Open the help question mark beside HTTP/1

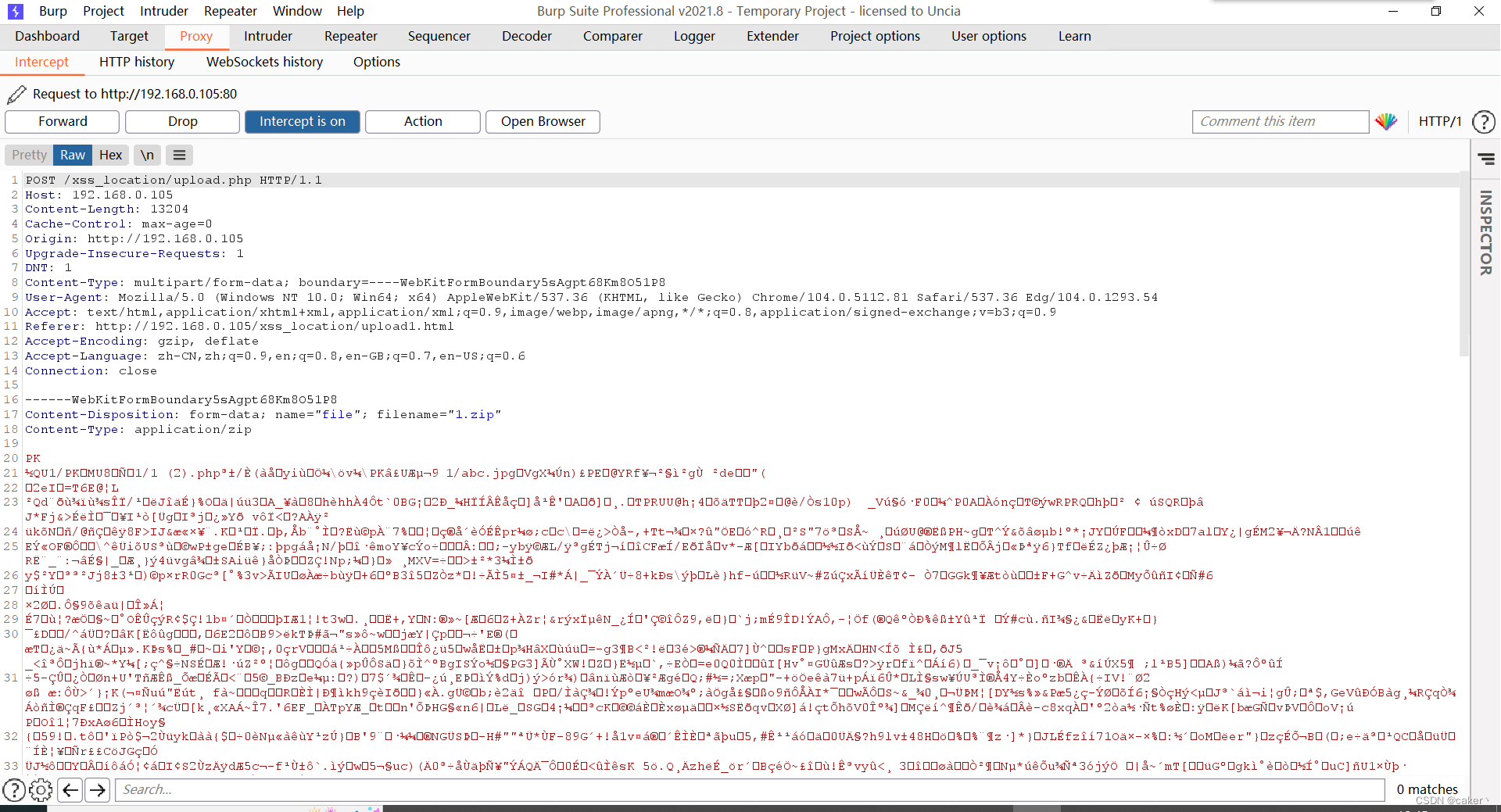click(x=1483, y=122)
